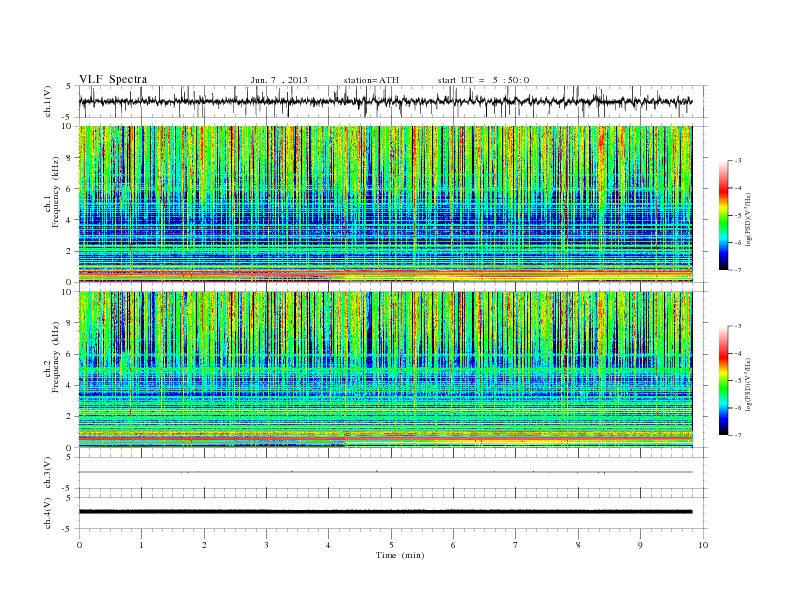Click the '6' kHz tick on ch.1 spectrogram
This screenshot has height=612, width=792.
69,189
